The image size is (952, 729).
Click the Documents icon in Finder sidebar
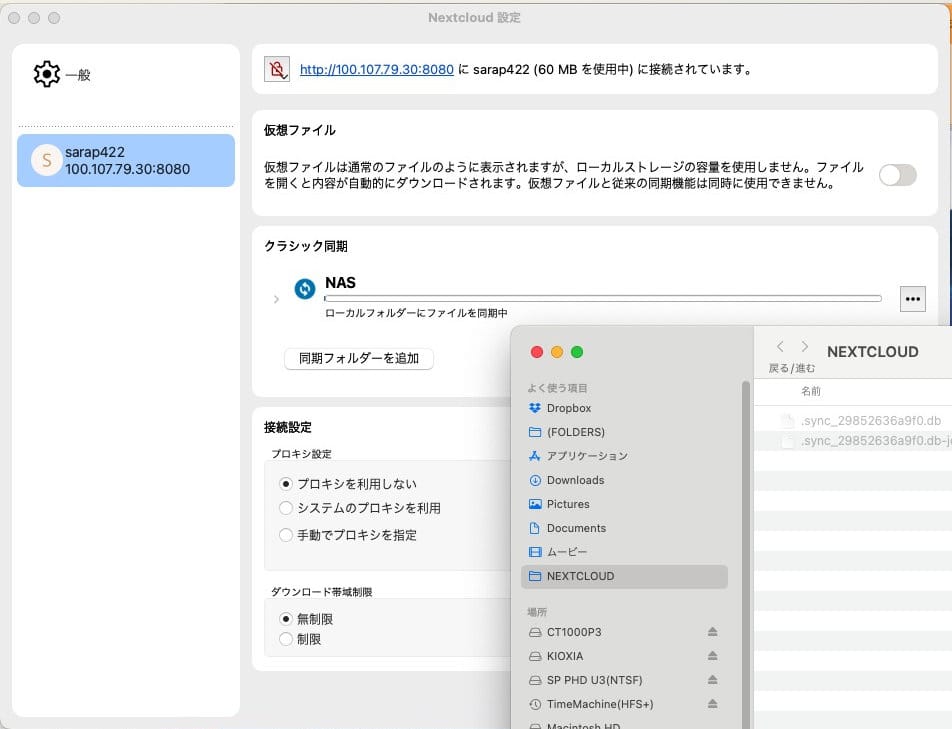pyautogui.click(x=535, y=528)
